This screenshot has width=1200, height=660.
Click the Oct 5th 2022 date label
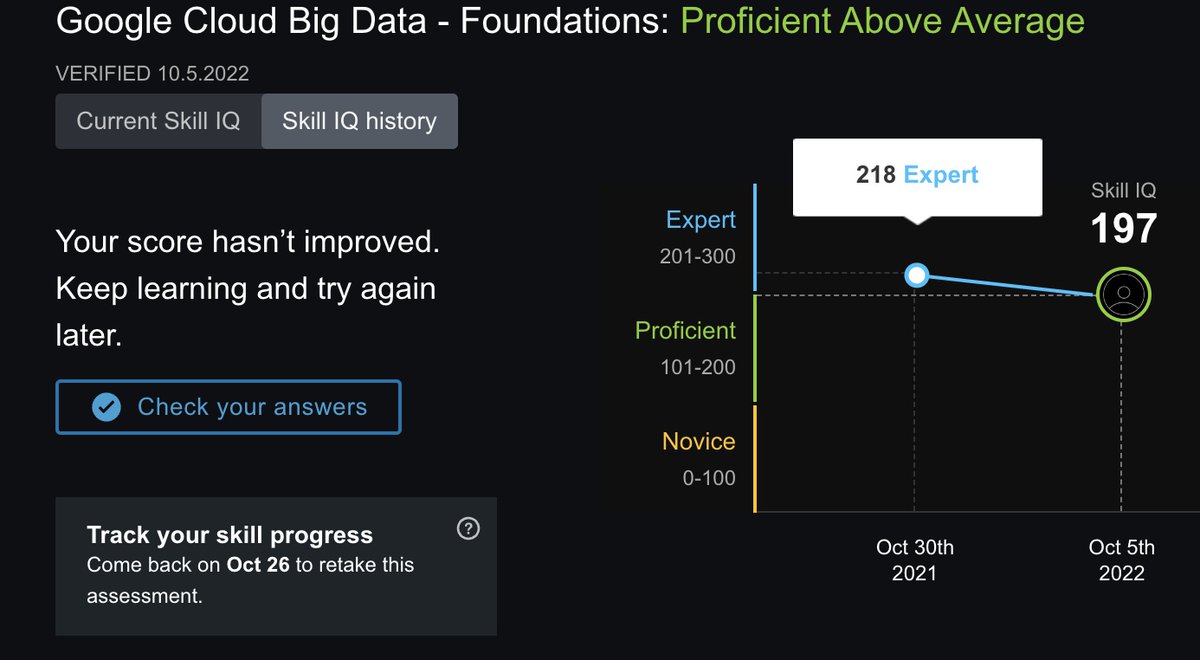1121,560
